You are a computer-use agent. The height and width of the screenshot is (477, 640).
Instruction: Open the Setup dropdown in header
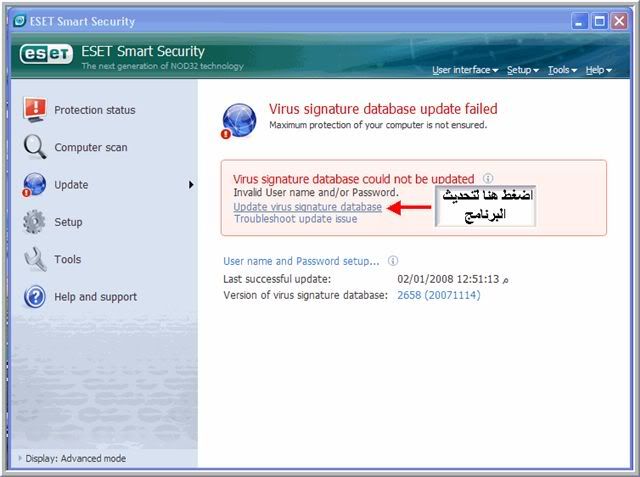click(522, 70)
